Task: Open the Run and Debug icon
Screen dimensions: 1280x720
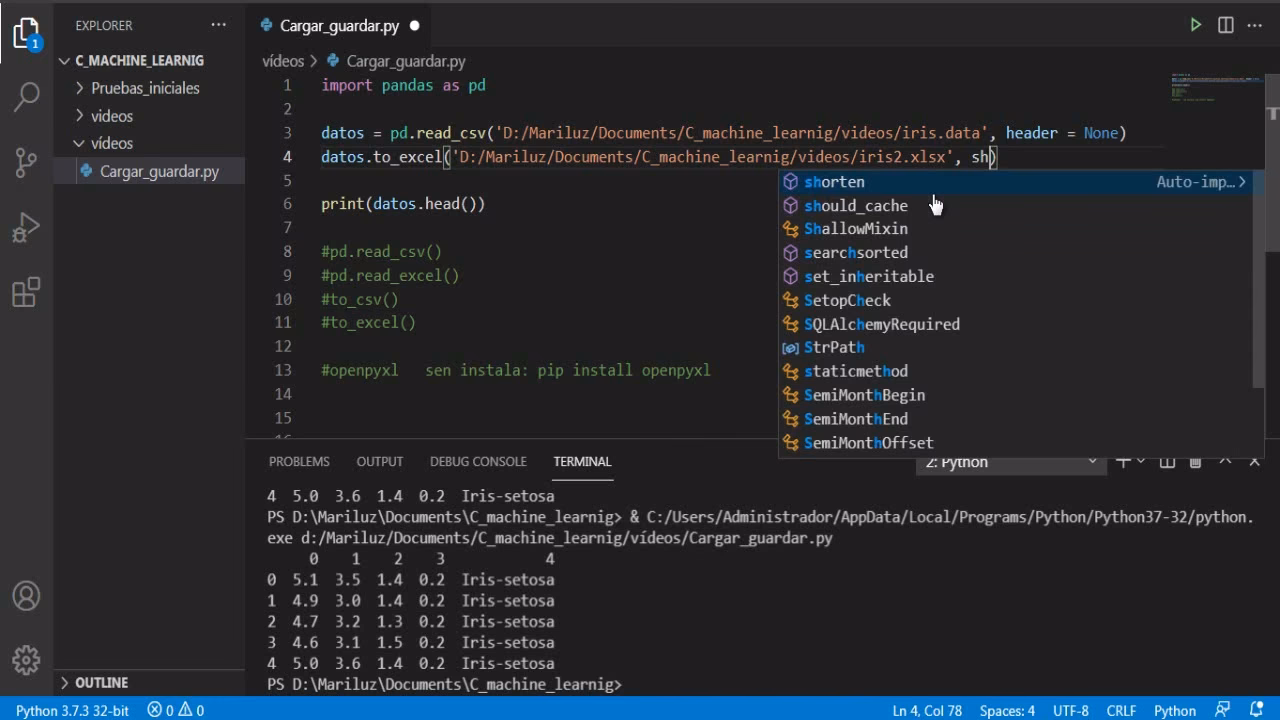Action: click(x=26, y=225)
